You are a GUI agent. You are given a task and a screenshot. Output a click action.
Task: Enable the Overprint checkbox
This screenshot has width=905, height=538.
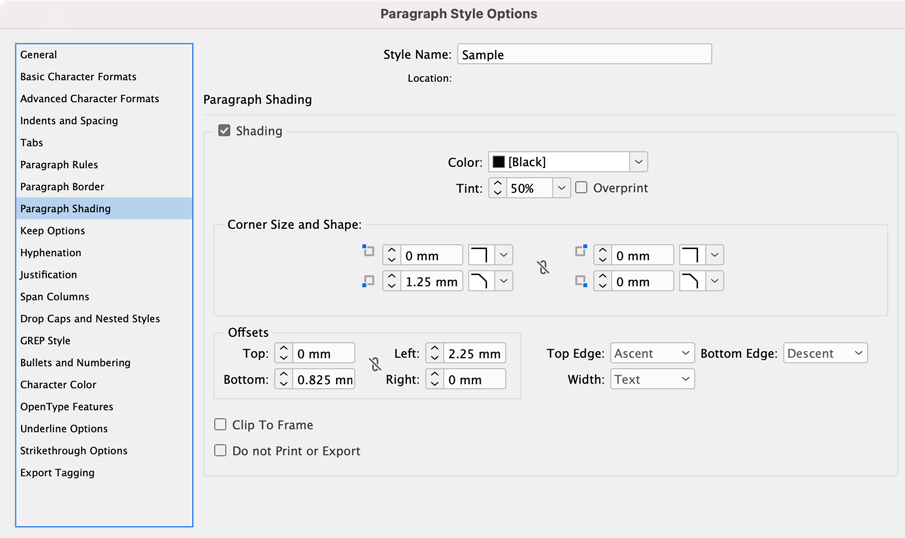coord(581,188)
